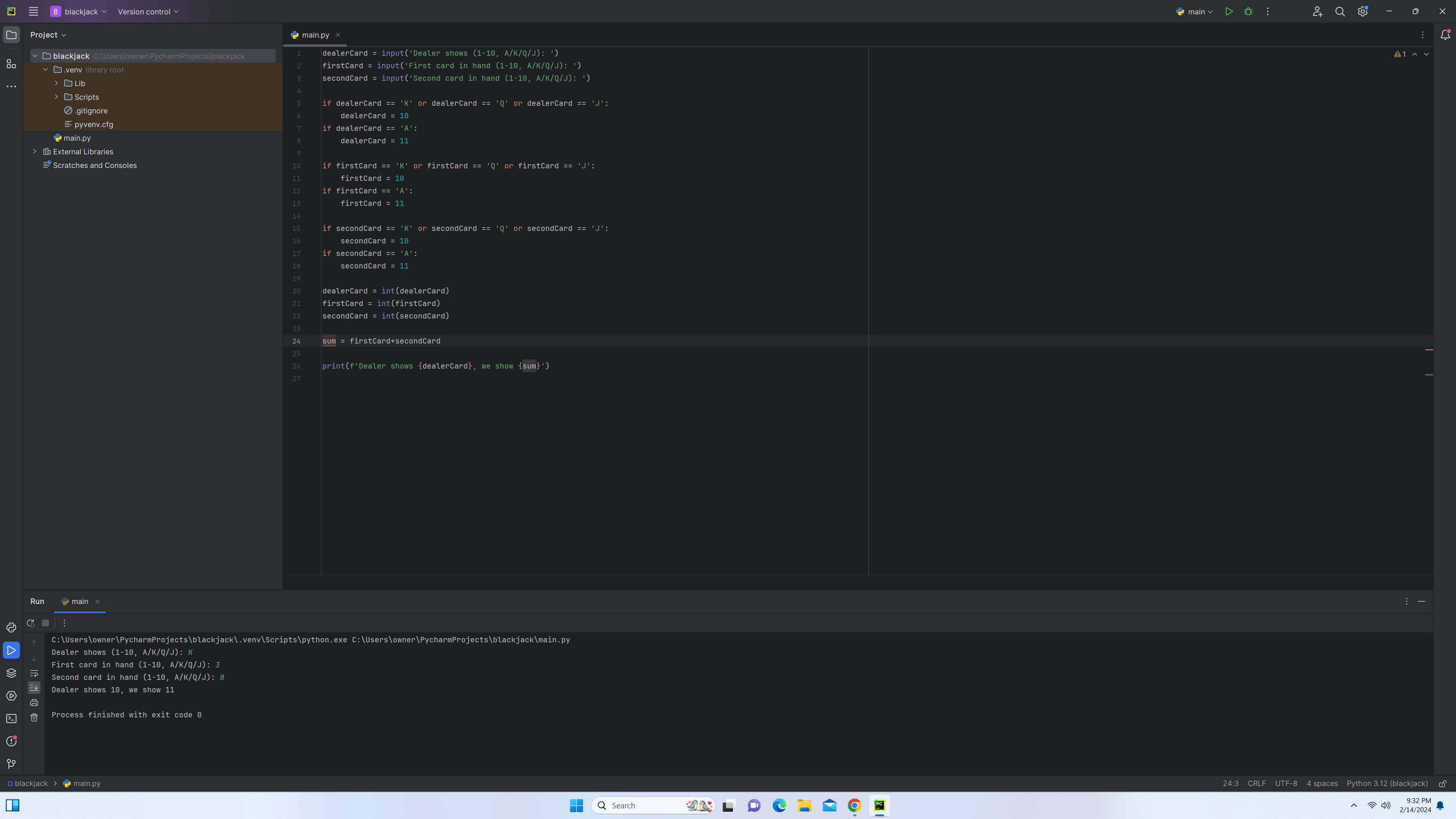
Task: Start debugging main
Action: (1249, 11)
